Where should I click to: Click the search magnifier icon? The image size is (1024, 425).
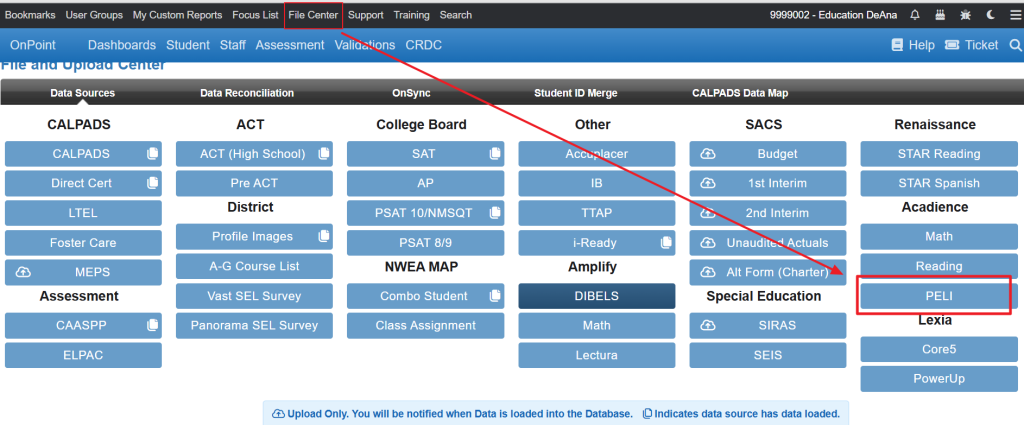click(x=1015, y=45)
